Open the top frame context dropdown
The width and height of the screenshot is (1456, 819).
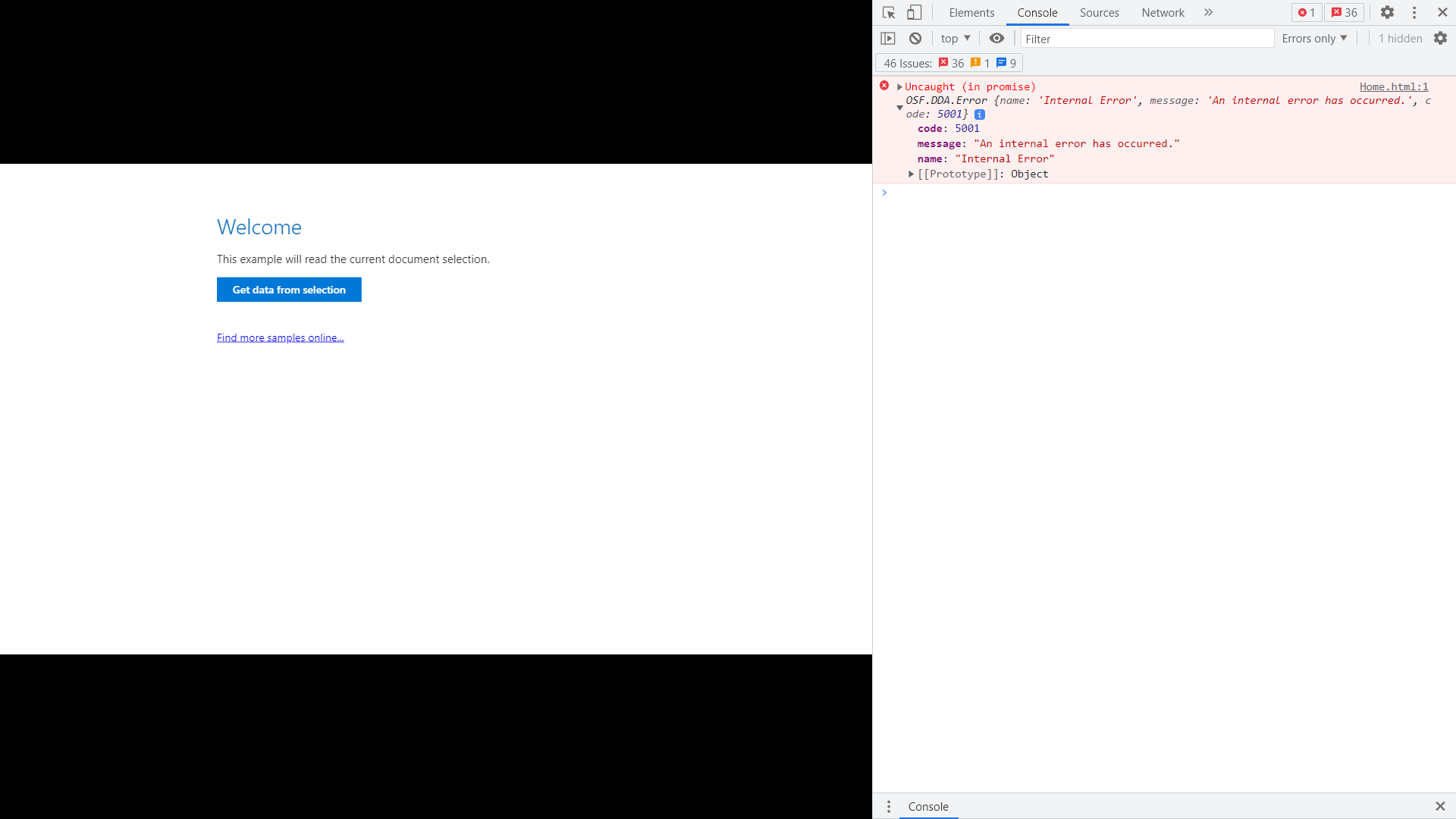(x=954, y=38)
